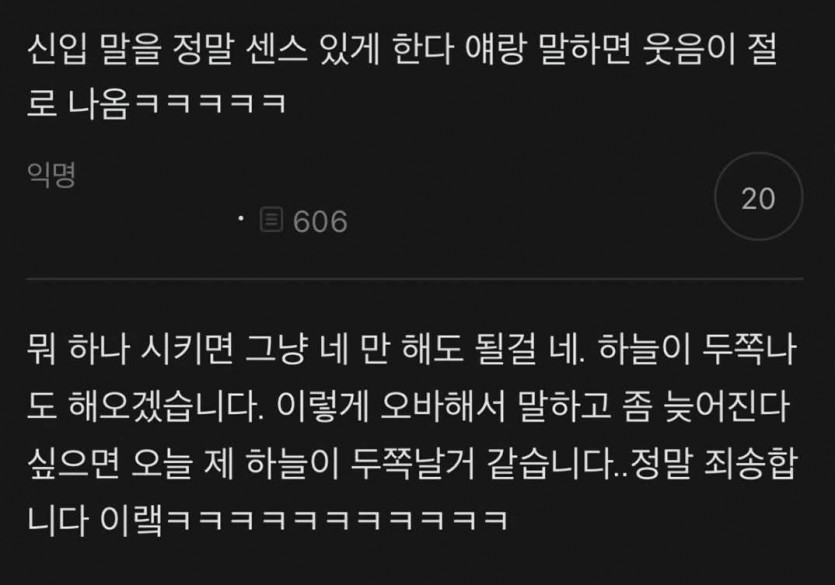
Task: Click final body line 니다 이랰ㅋㅋㅋ
Action: (x=267, y=520)
